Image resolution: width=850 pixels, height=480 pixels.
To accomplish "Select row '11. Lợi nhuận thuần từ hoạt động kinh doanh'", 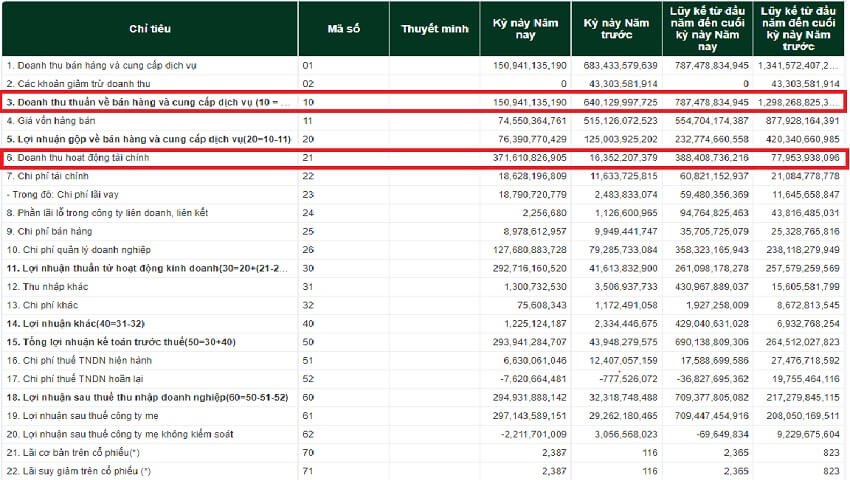I will (423, 268).
